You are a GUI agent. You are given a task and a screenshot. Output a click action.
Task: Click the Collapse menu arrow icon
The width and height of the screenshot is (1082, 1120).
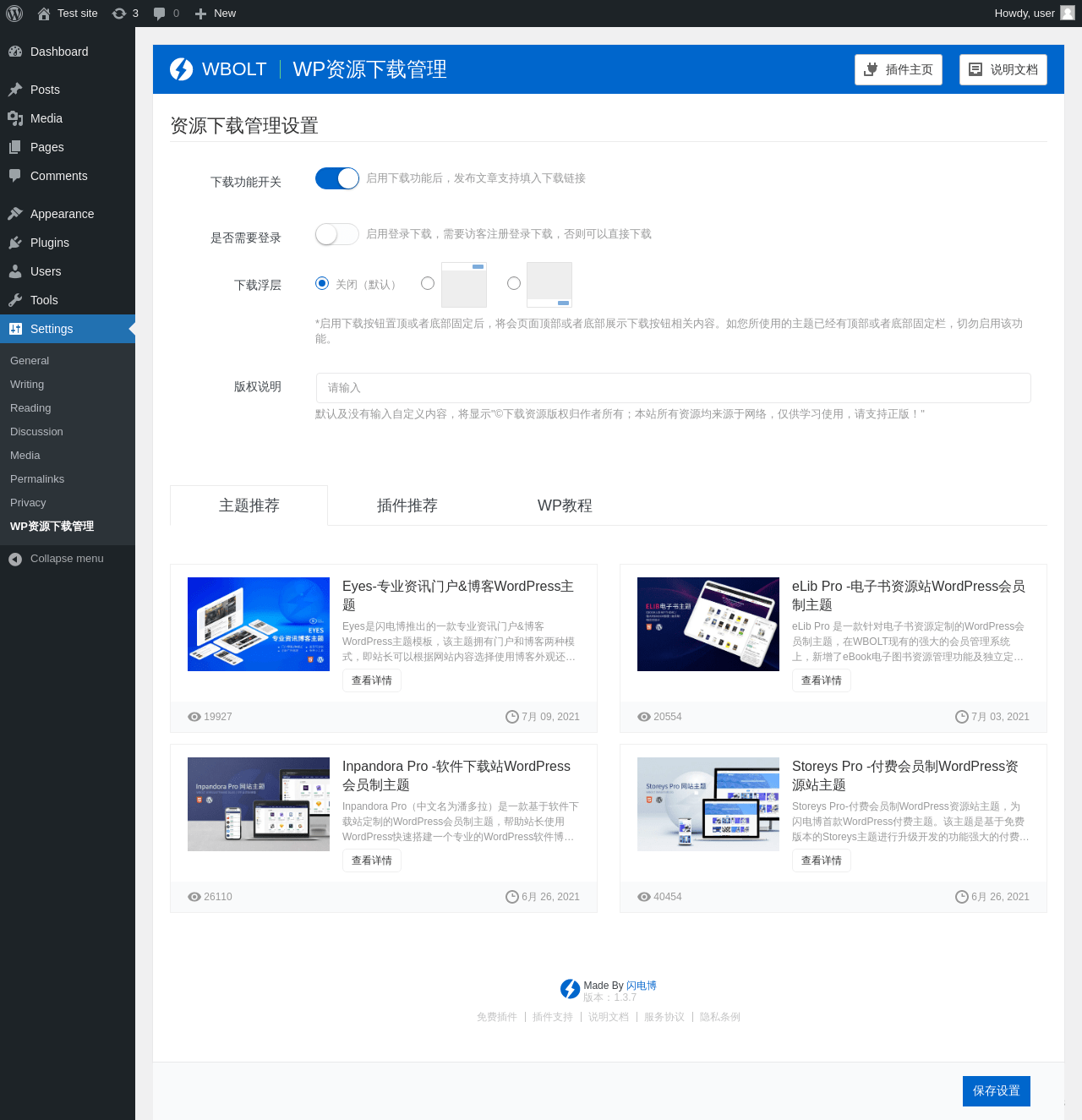(x=15, y=559)
